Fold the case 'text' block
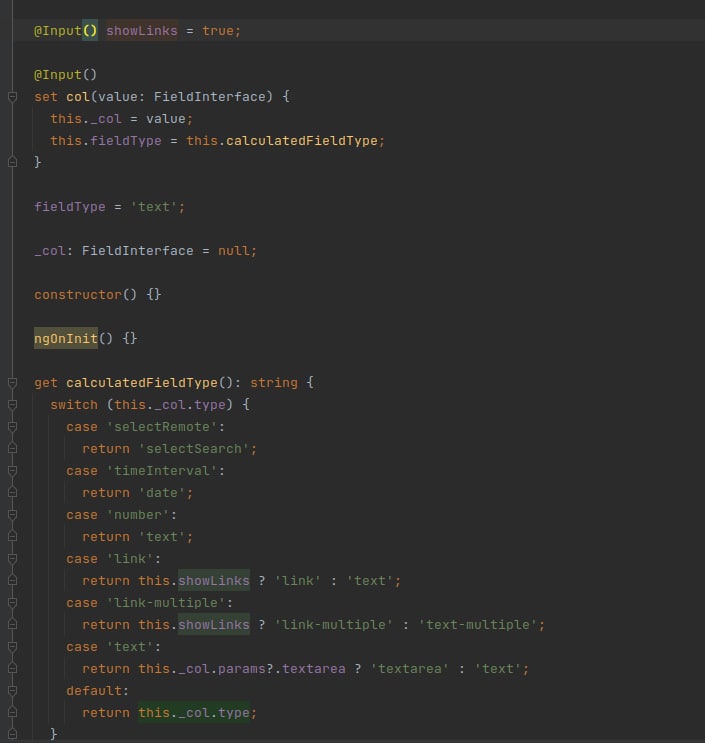The width and height of the screenshot is (705, 743). (13, 647)
